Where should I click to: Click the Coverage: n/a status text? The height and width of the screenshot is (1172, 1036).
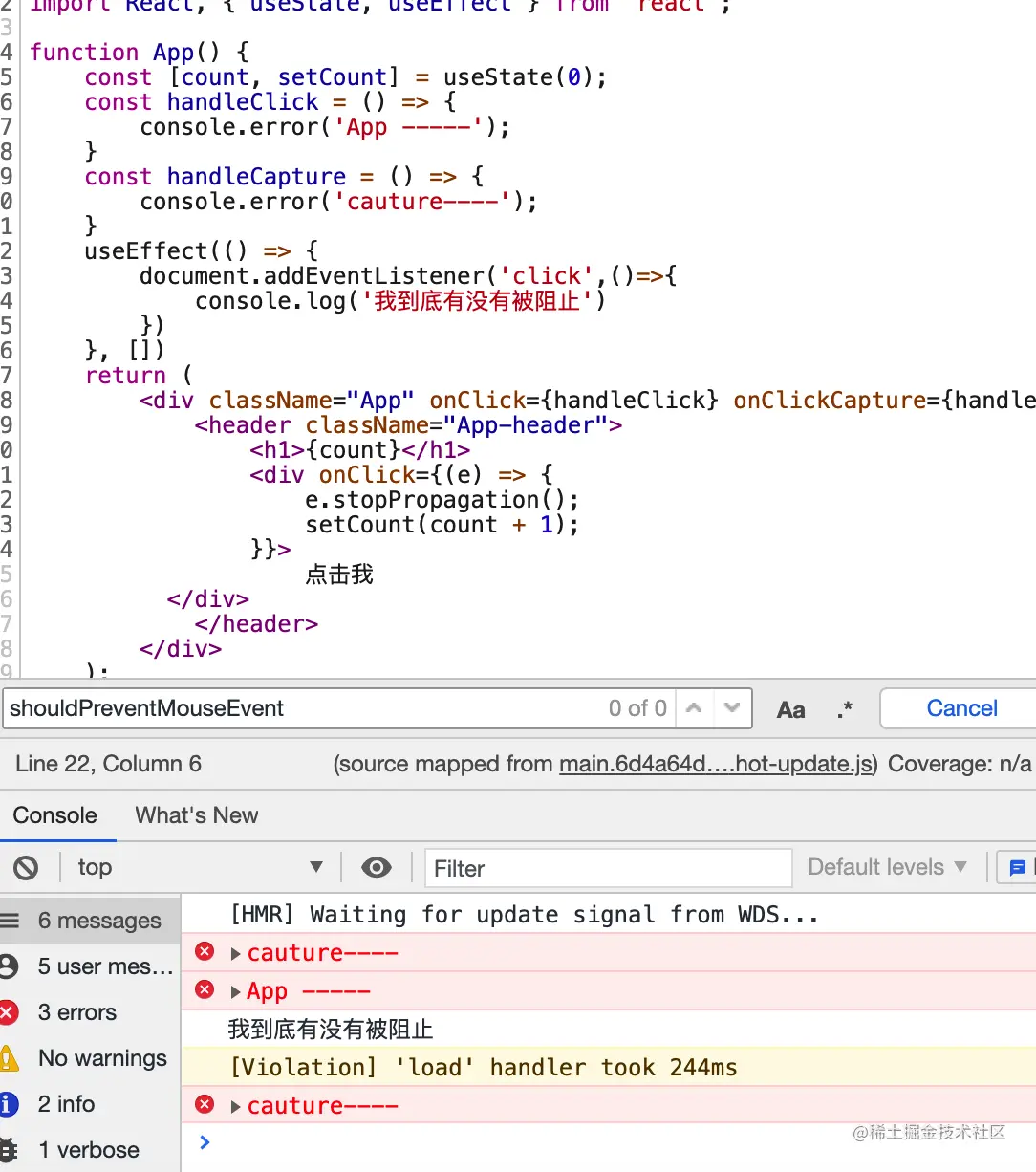tap(960, 764)
